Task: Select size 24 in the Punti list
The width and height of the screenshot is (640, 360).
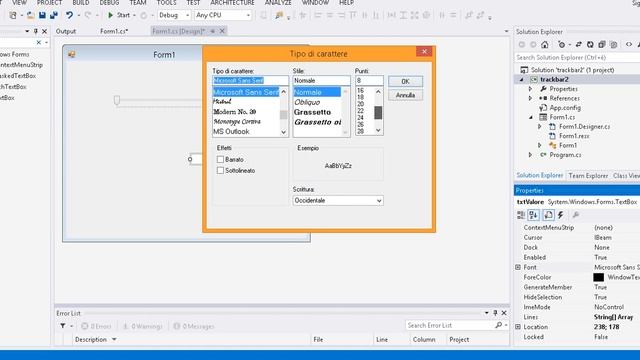Action: (360, 118)
